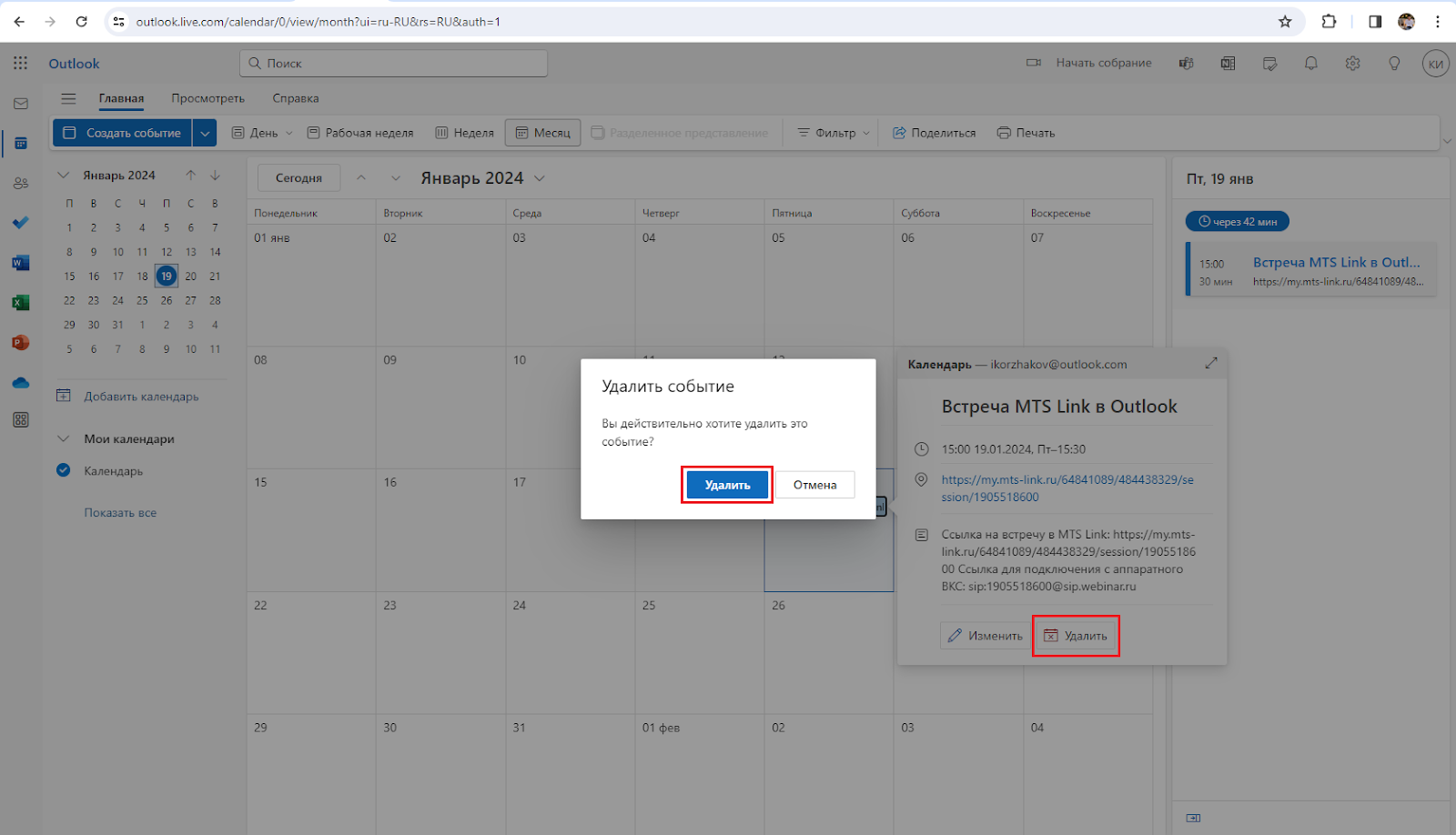Collapse the Январь 2024 mini calendar
This screenshot has height=835, width=1456.
click(64, 175)
